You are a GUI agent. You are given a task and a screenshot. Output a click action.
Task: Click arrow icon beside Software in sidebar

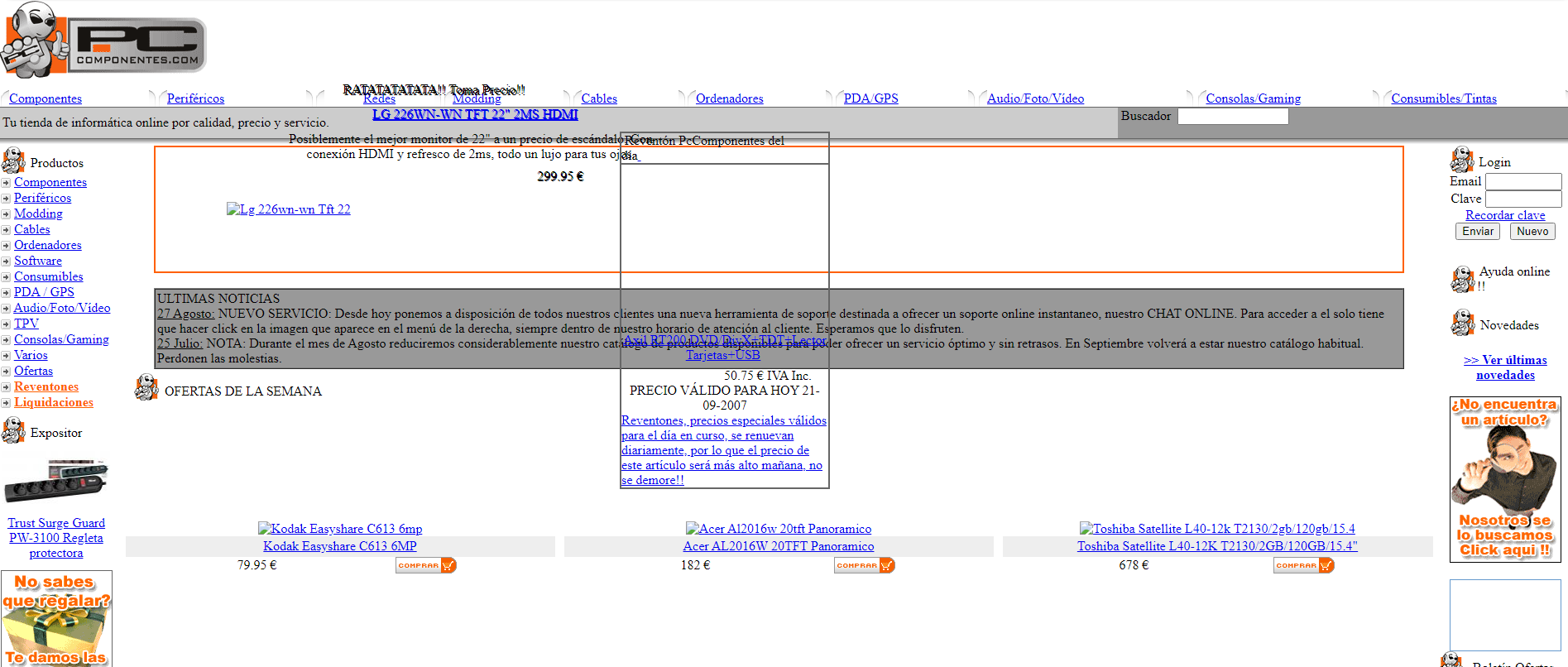(6, 262)
